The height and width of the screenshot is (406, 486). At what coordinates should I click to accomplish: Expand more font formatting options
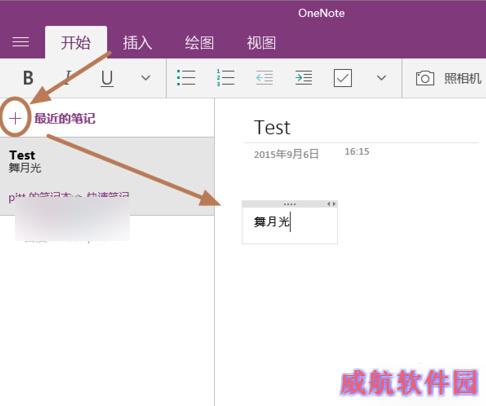point(146,78)
